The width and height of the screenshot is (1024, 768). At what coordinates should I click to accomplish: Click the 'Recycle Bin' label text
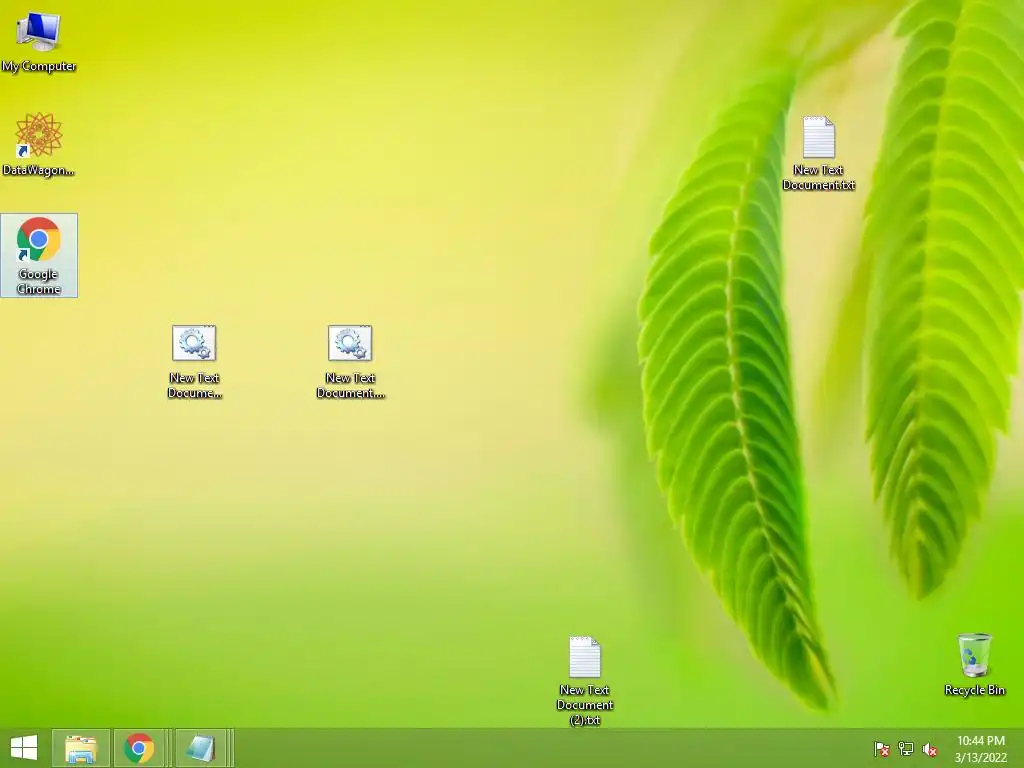974,690
